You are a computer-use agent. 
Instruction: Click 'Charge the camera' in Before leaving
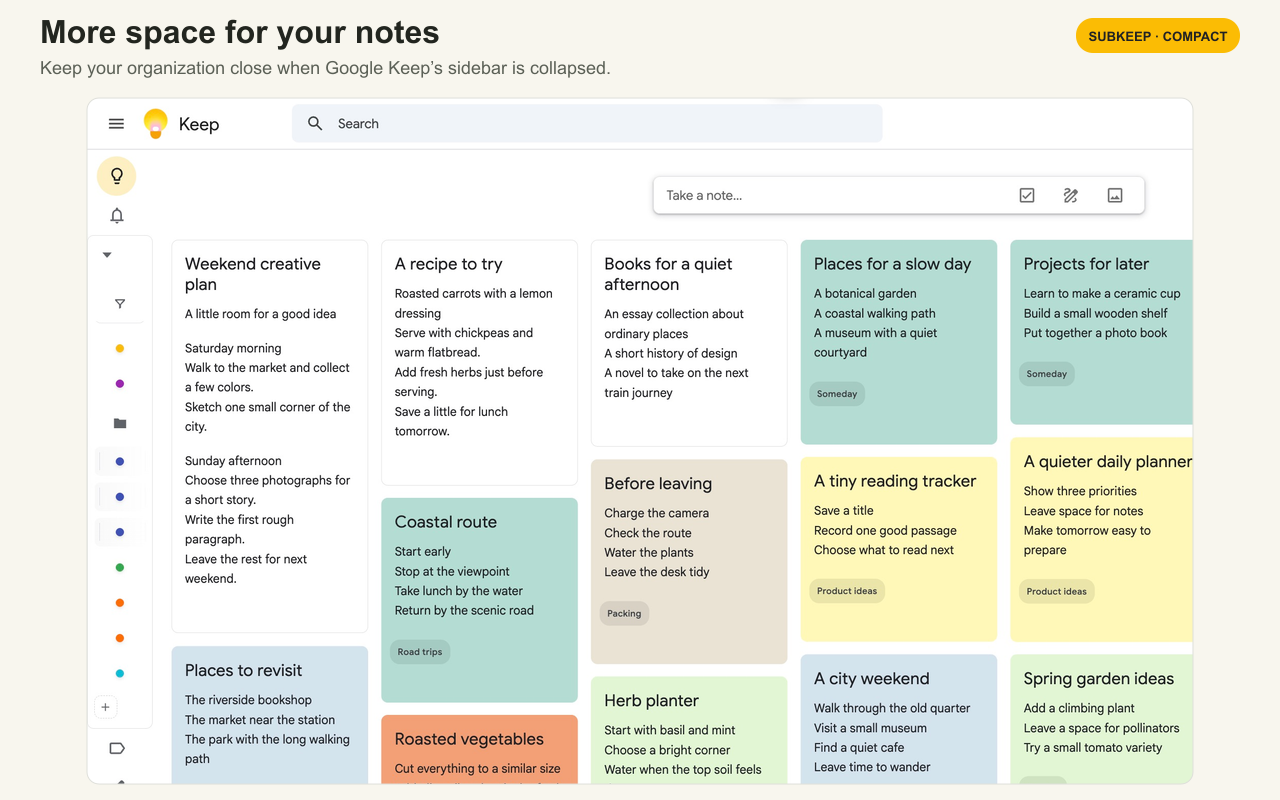(657, 513)
